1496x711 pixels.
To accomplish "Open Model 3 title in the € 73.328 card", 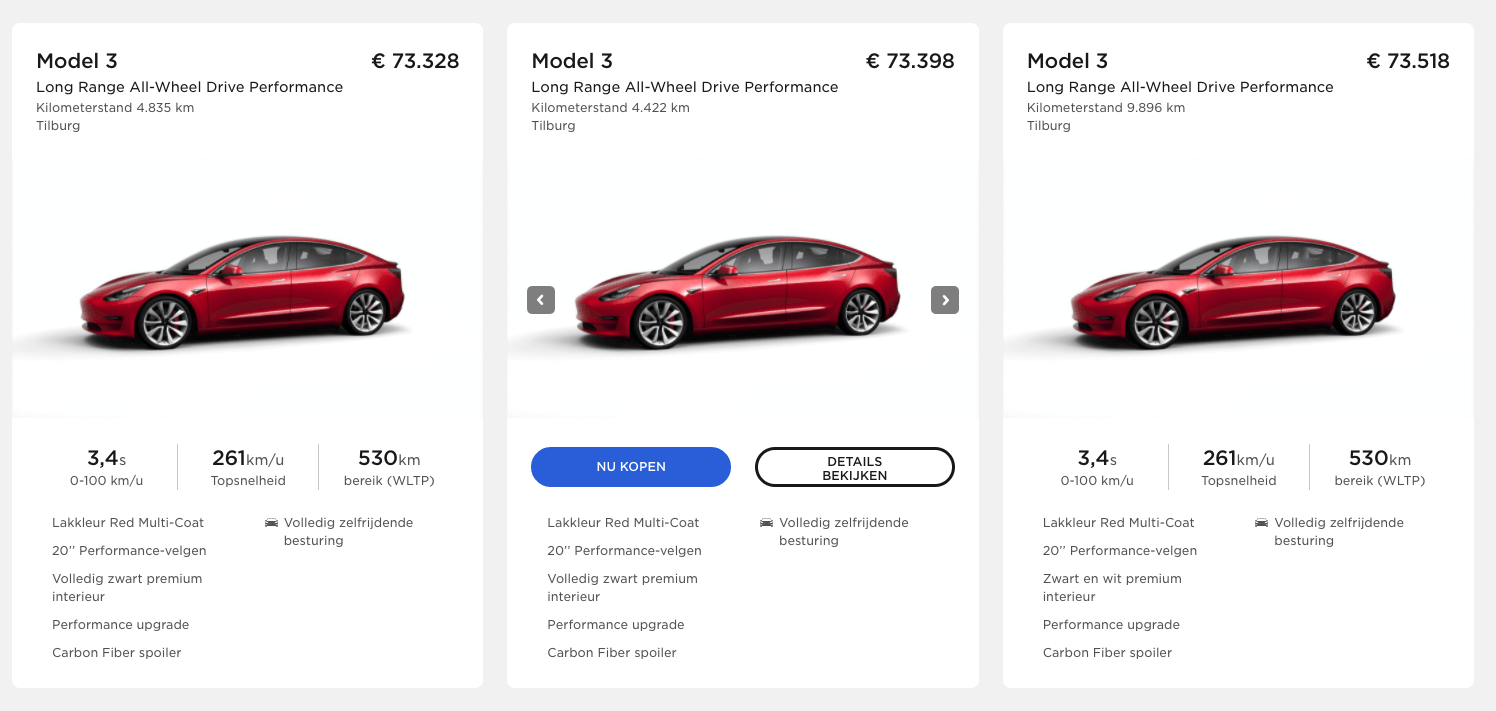I will coord(77,61).
